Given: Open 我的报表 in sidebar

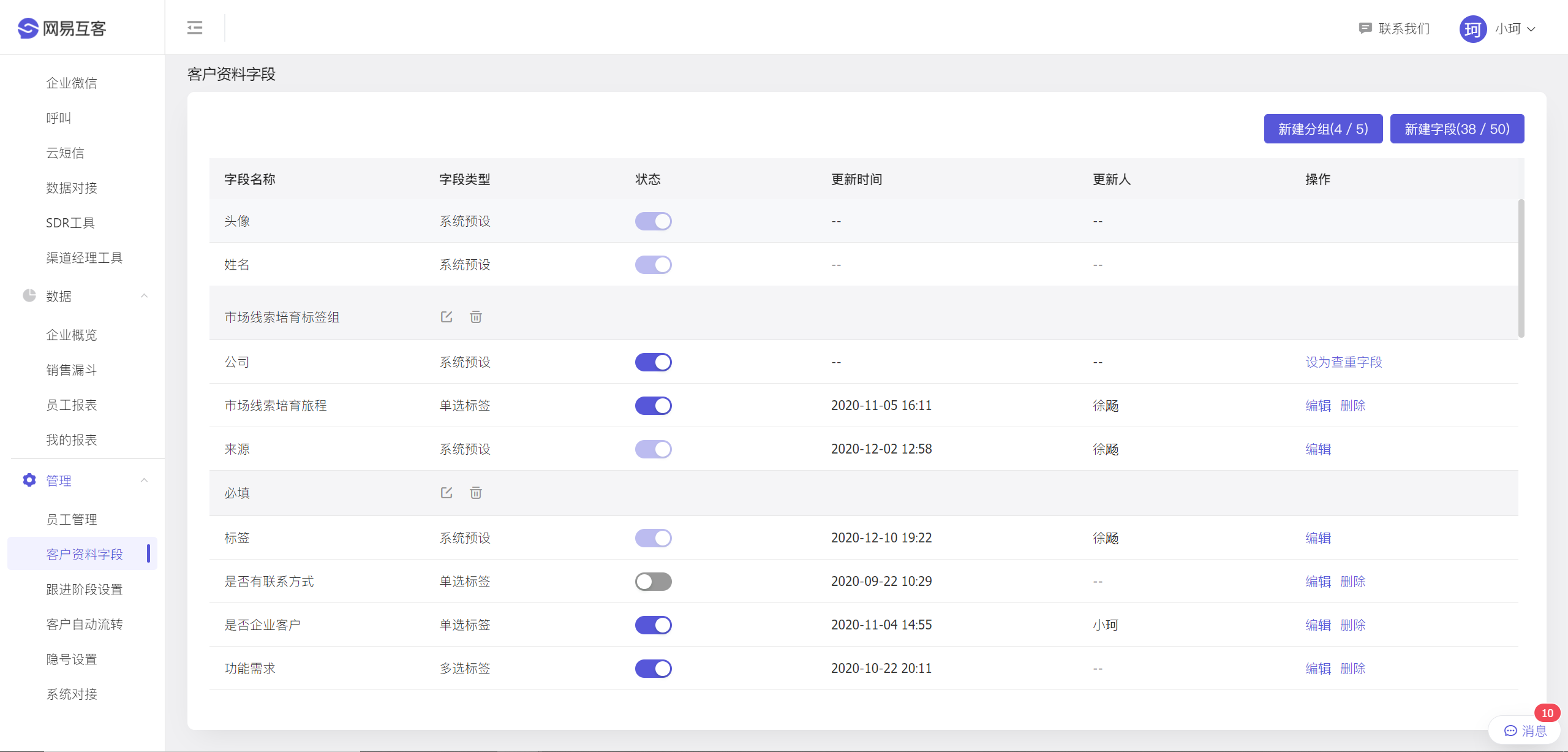Looking at the screenshot, I should tap(72, 439).
